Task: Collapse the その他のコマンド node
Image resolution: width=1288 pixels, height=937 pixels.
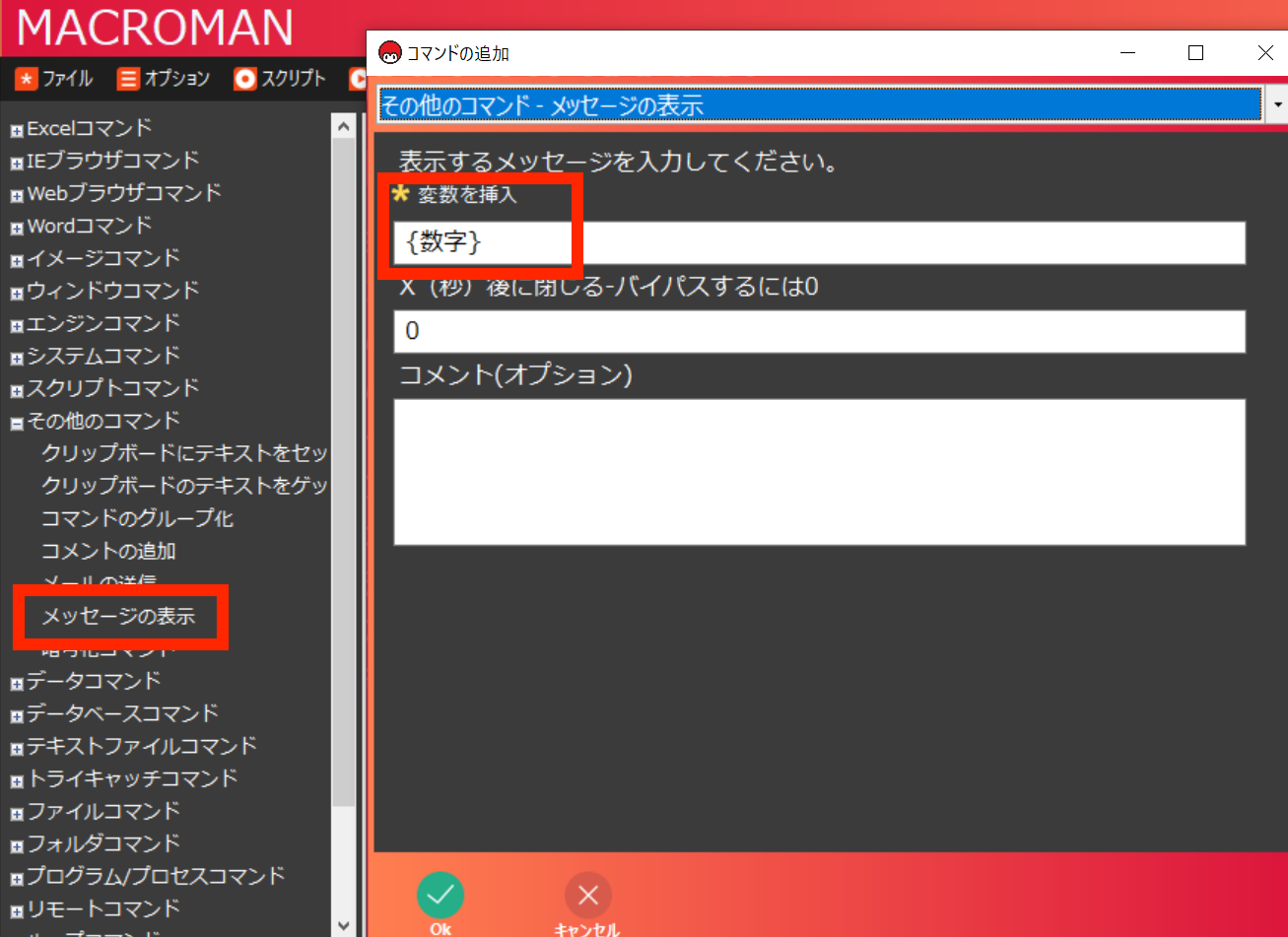Action: [x=17, y=424]
